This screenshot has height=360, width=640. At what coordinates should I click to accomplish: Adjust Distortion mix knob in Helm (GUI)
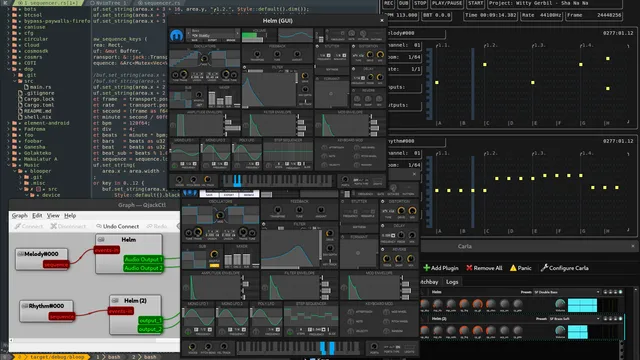380,55
